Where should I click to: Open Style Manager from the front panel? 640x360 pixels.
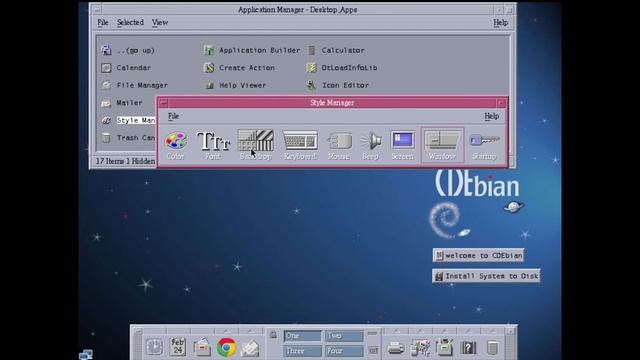click(x=420, y=347)
